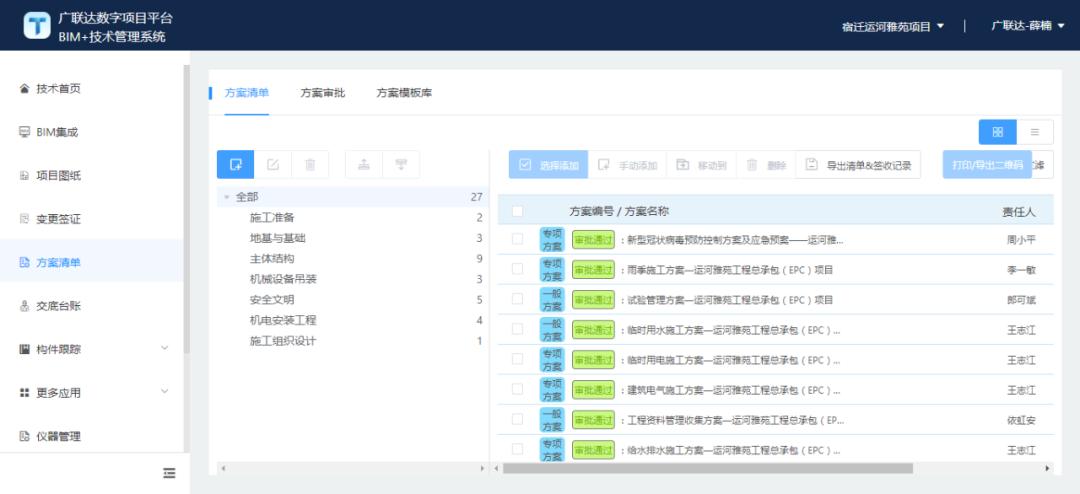Click the edit category icon
The width and height of the screenshot is (1080, 494).
273,165
